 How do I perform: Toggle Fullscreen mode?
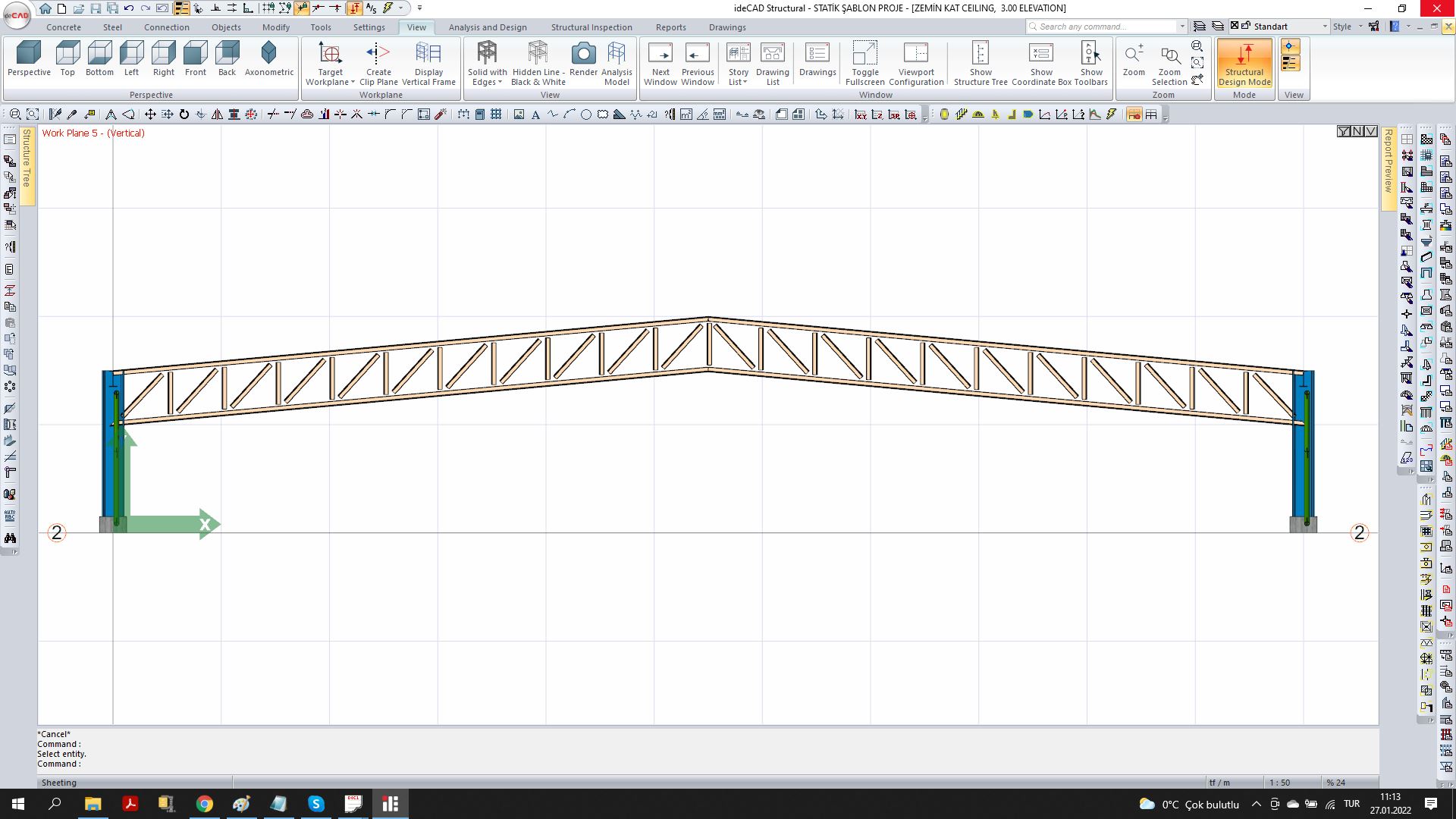click(864, 63)
